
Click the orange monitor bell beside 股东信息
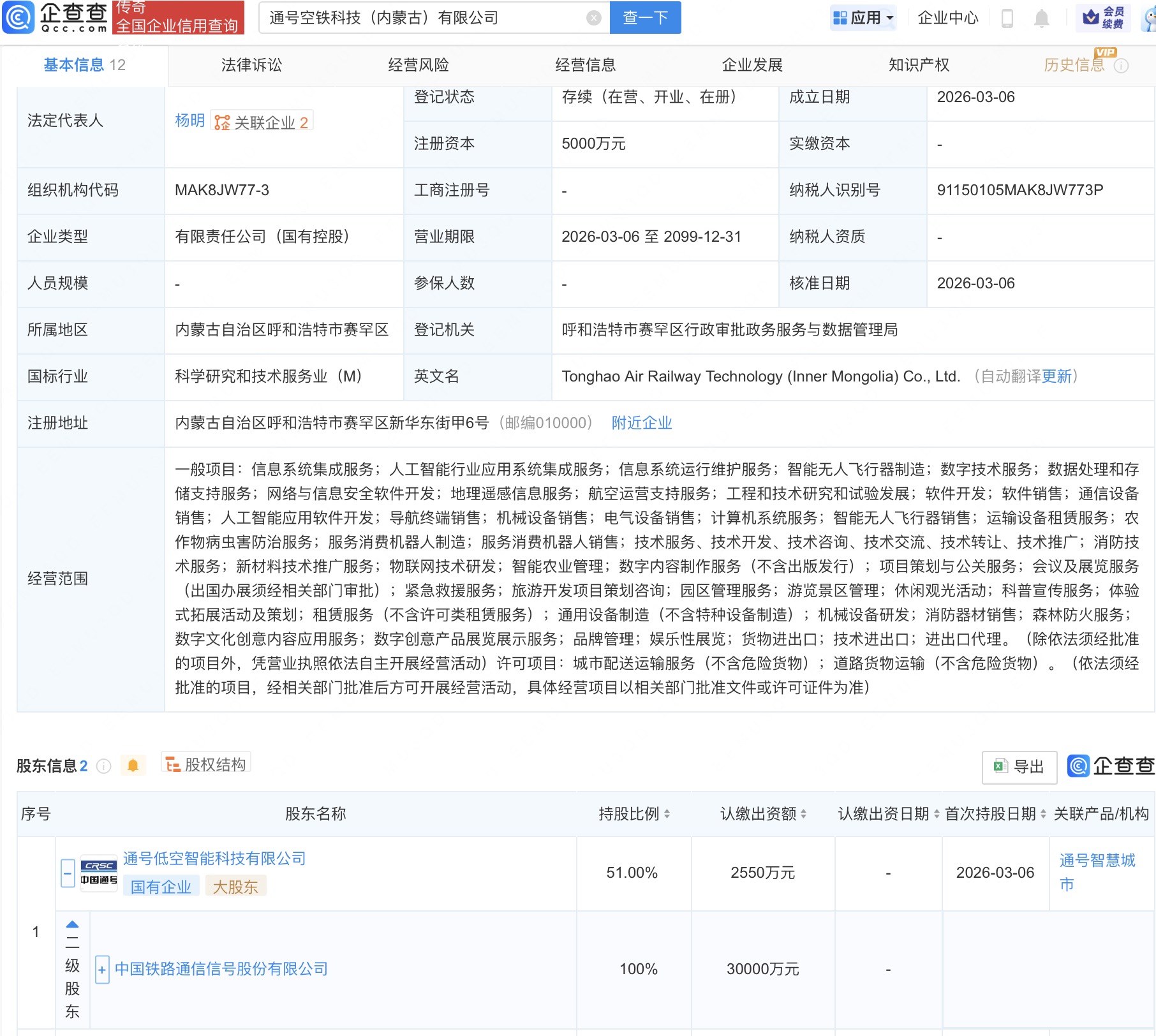(134, 764)
